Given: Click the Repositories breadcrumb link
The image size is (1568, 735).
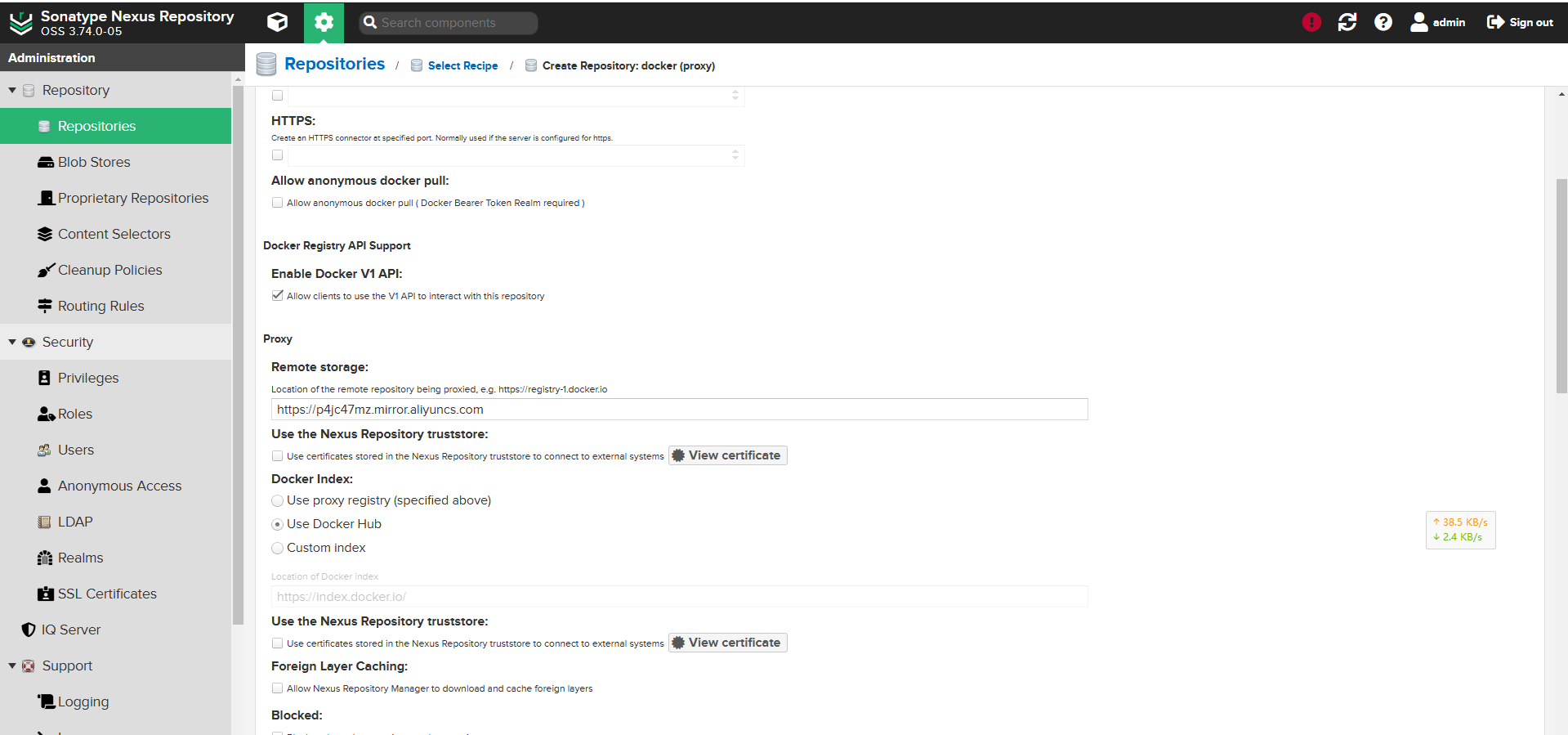Looking at the screenshot, I should 334,64.
